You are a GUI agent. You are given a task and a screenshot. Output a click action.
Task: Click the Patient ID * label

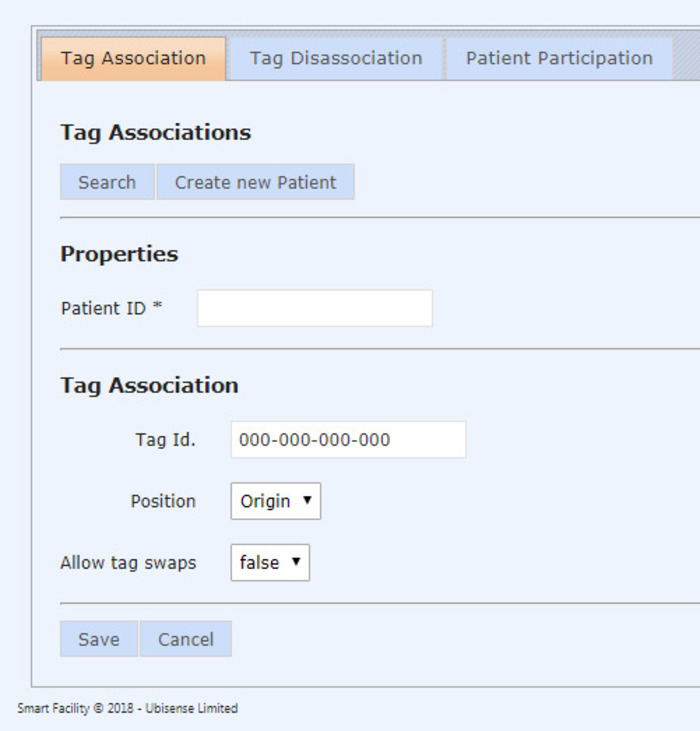[x=111, y=308]
